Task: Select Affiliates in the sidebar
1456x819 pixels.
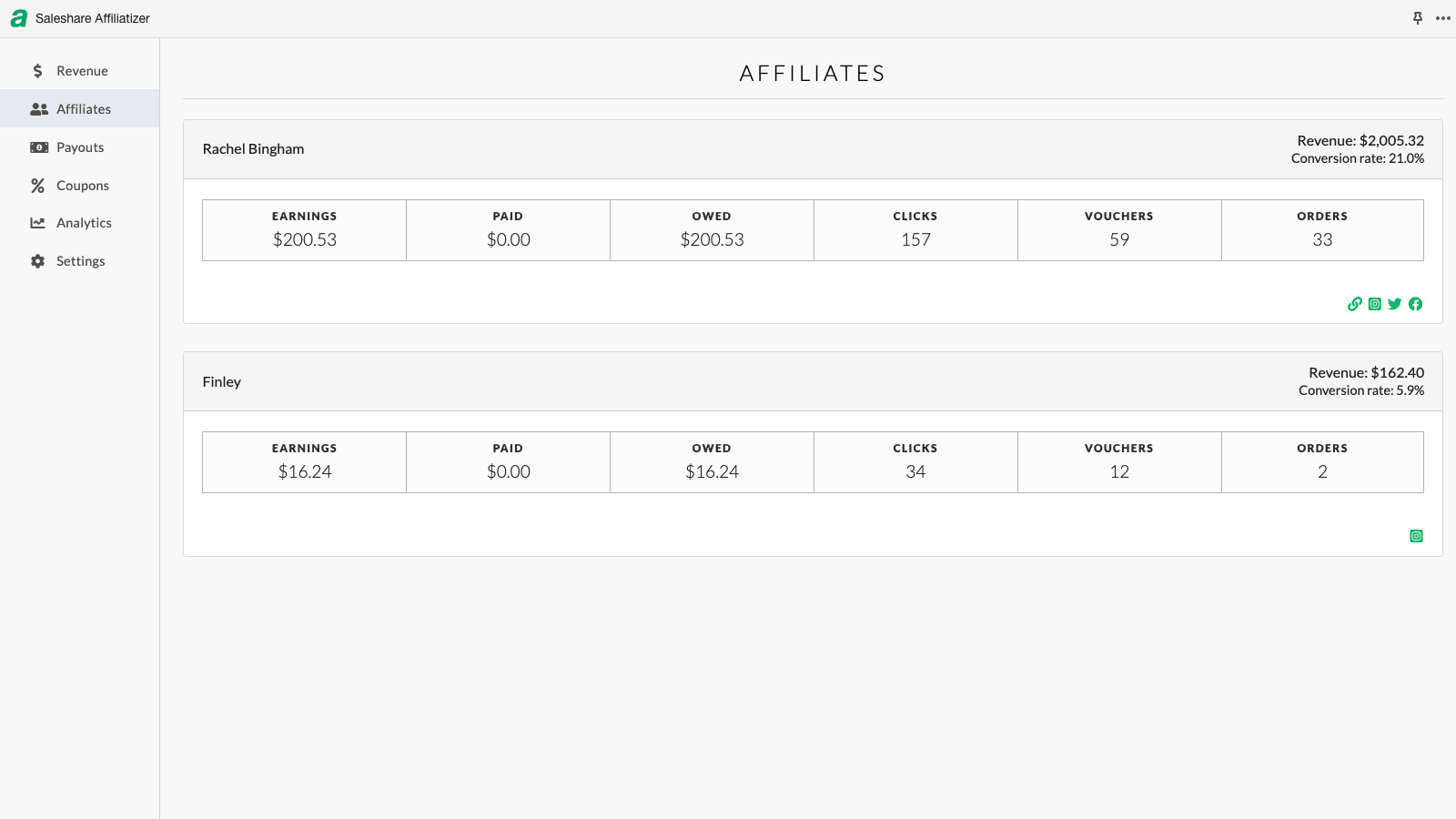Action: 83,109
